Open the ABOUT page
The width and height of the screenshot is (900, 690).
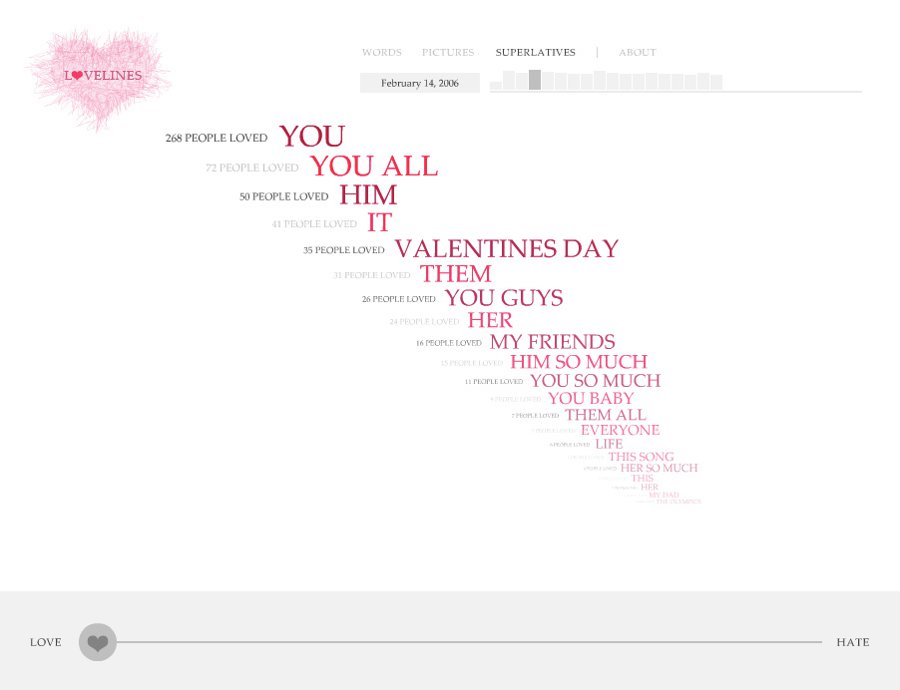click(x=637, y=52)
